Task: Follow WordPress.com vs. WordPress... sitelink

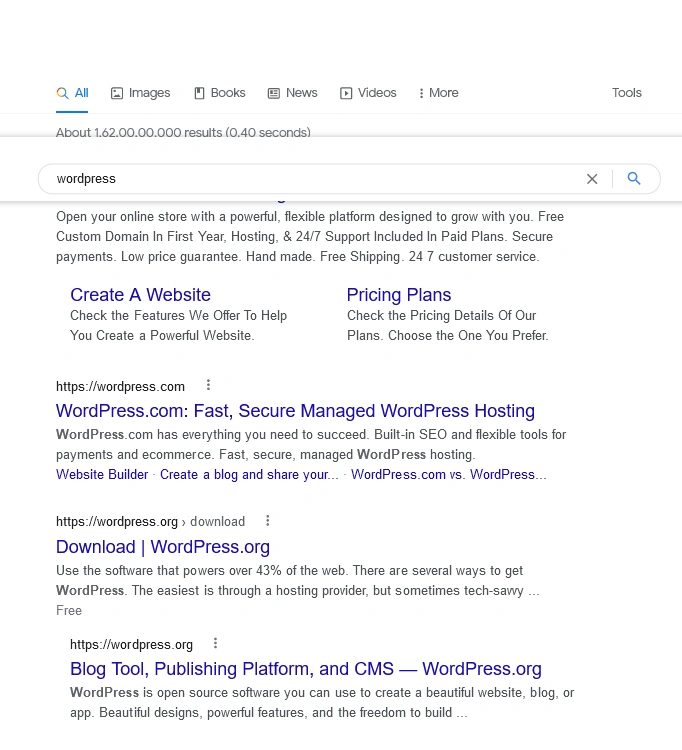Action: pyautogui.click(x=448, y=474)
